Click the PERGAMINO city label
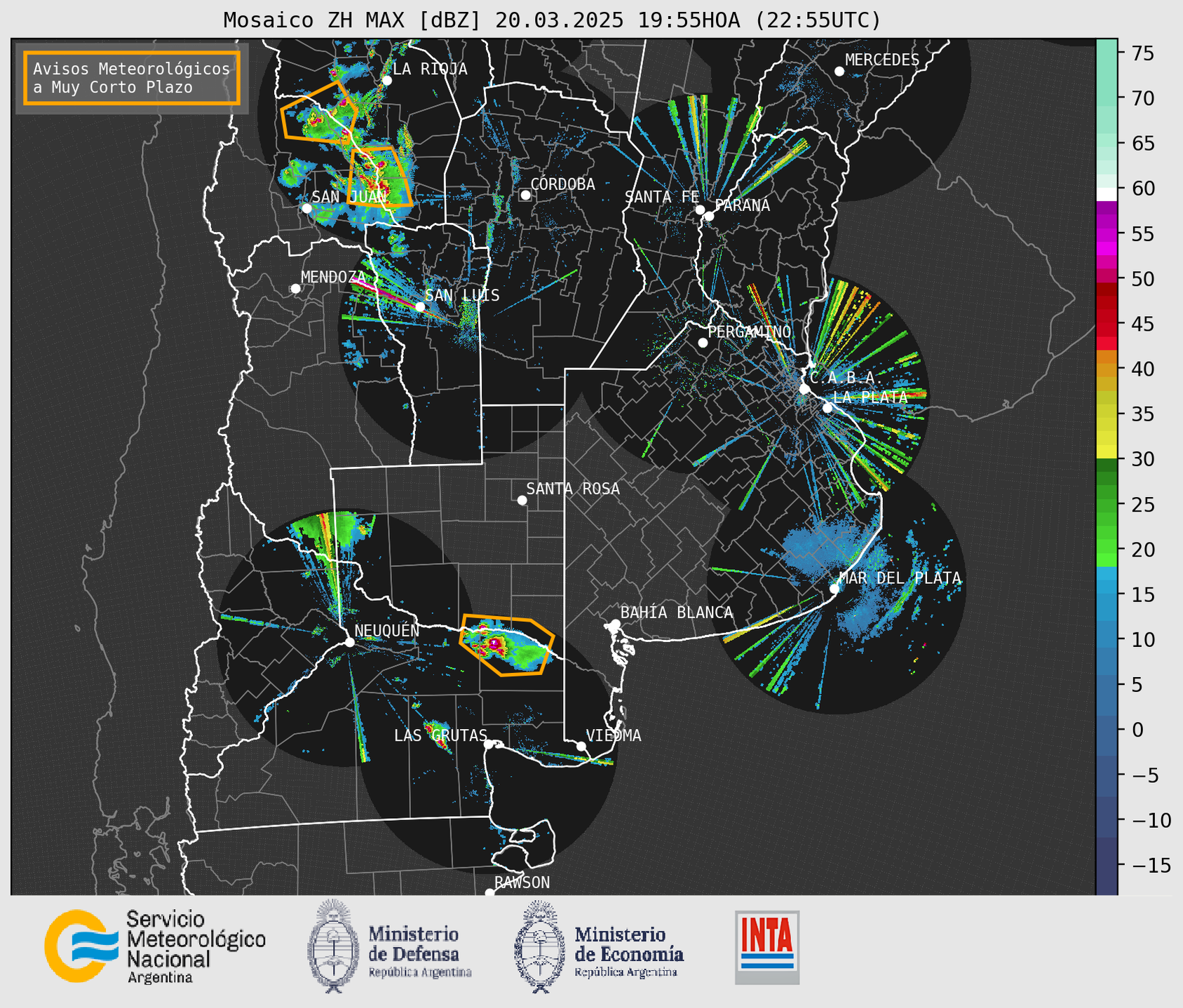The width and height of the screenshot is (1183, 1008). pyautogui.click(x=750, y=332)
